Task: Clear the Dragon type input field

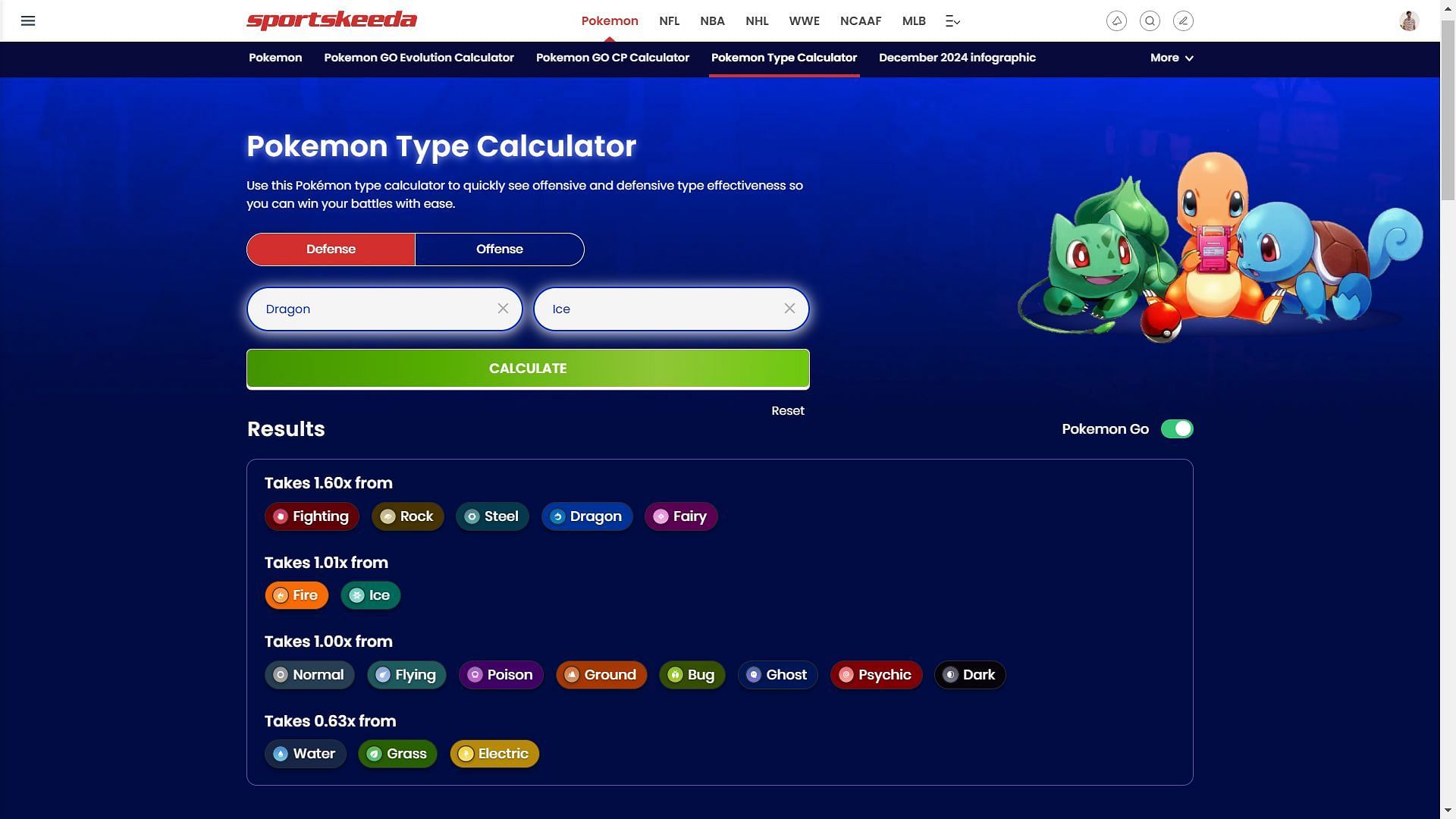Action: (503, 308)
